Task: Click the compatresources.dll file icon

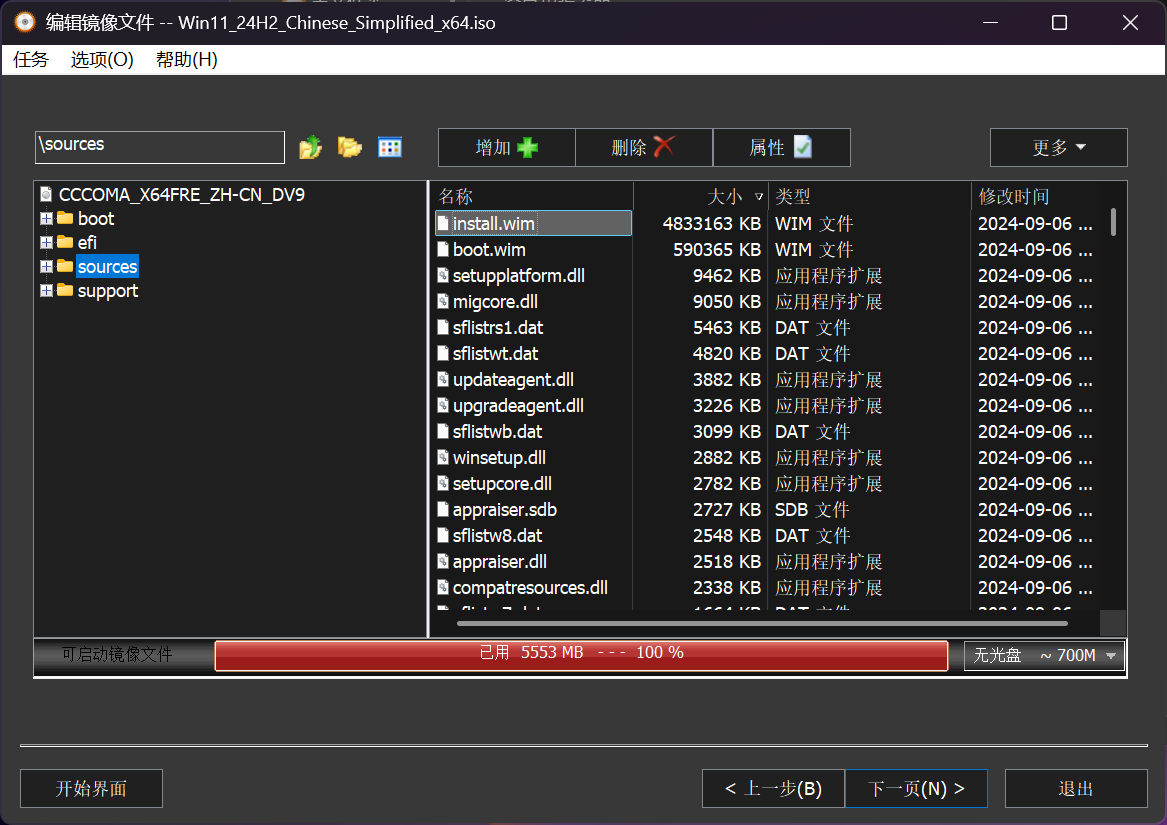Action: pyautogui.click(x=444, y=587)
